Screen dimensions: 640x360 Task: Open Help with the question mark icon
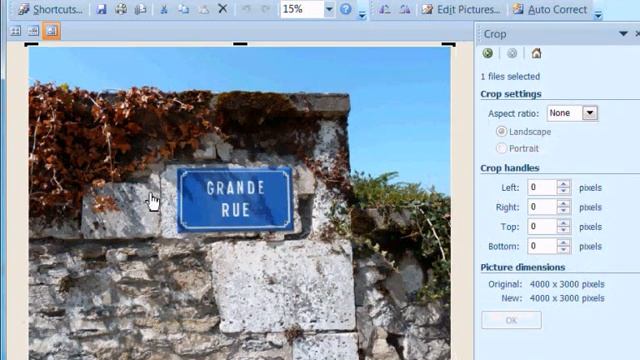pos(346,9)
